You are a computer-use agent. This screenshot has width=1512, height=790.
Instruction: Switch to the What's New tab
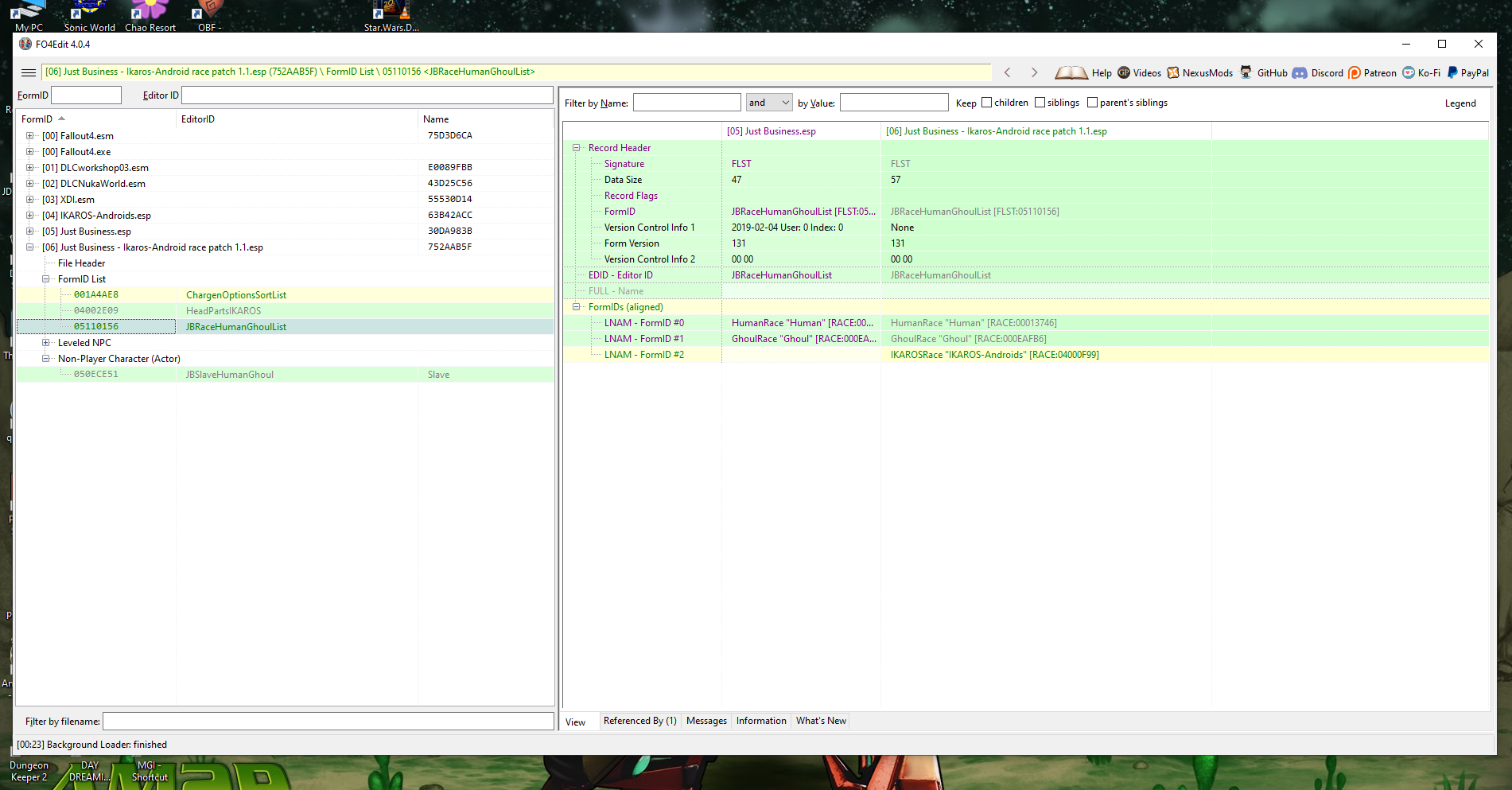coord(821,721)
